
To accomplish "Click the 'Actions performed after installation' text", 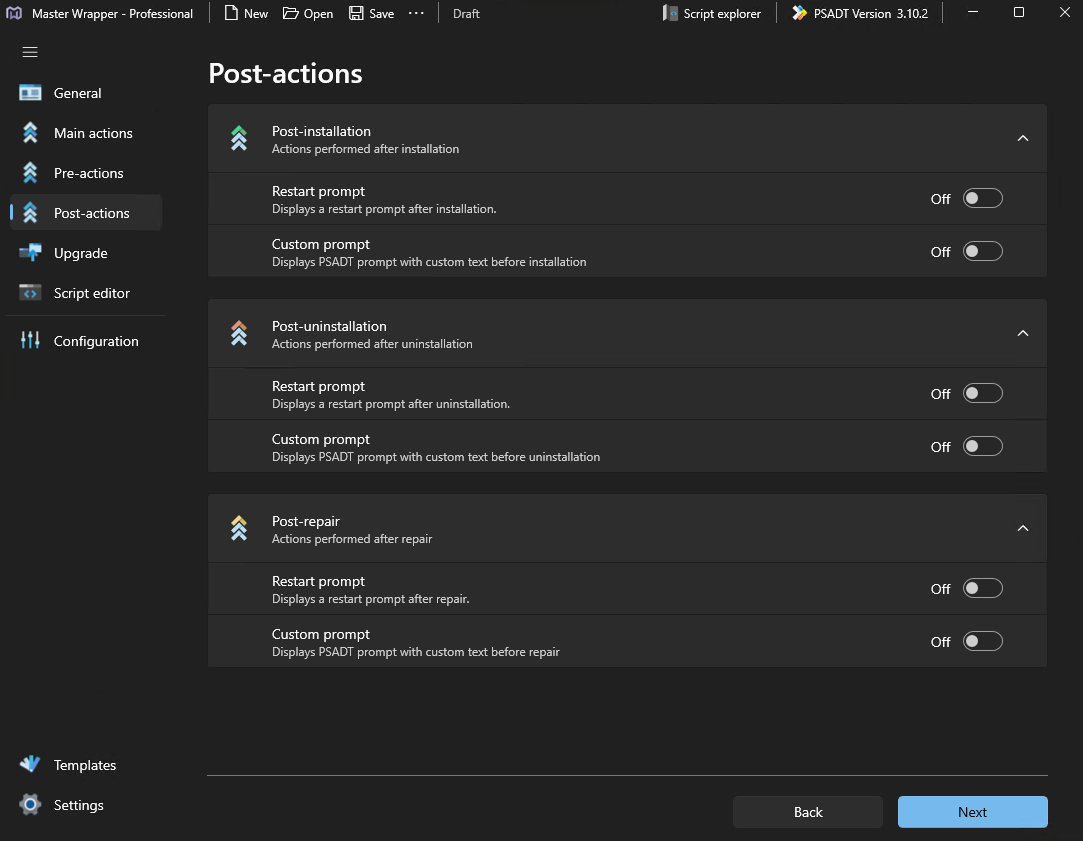I will point(365,149).
